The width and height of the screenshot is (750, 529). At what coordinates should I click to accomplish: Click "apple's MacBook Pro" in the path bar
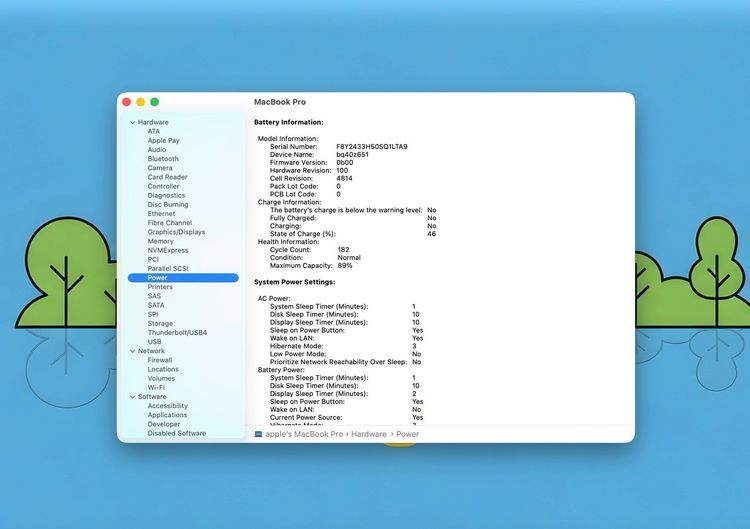coord(304,434)
